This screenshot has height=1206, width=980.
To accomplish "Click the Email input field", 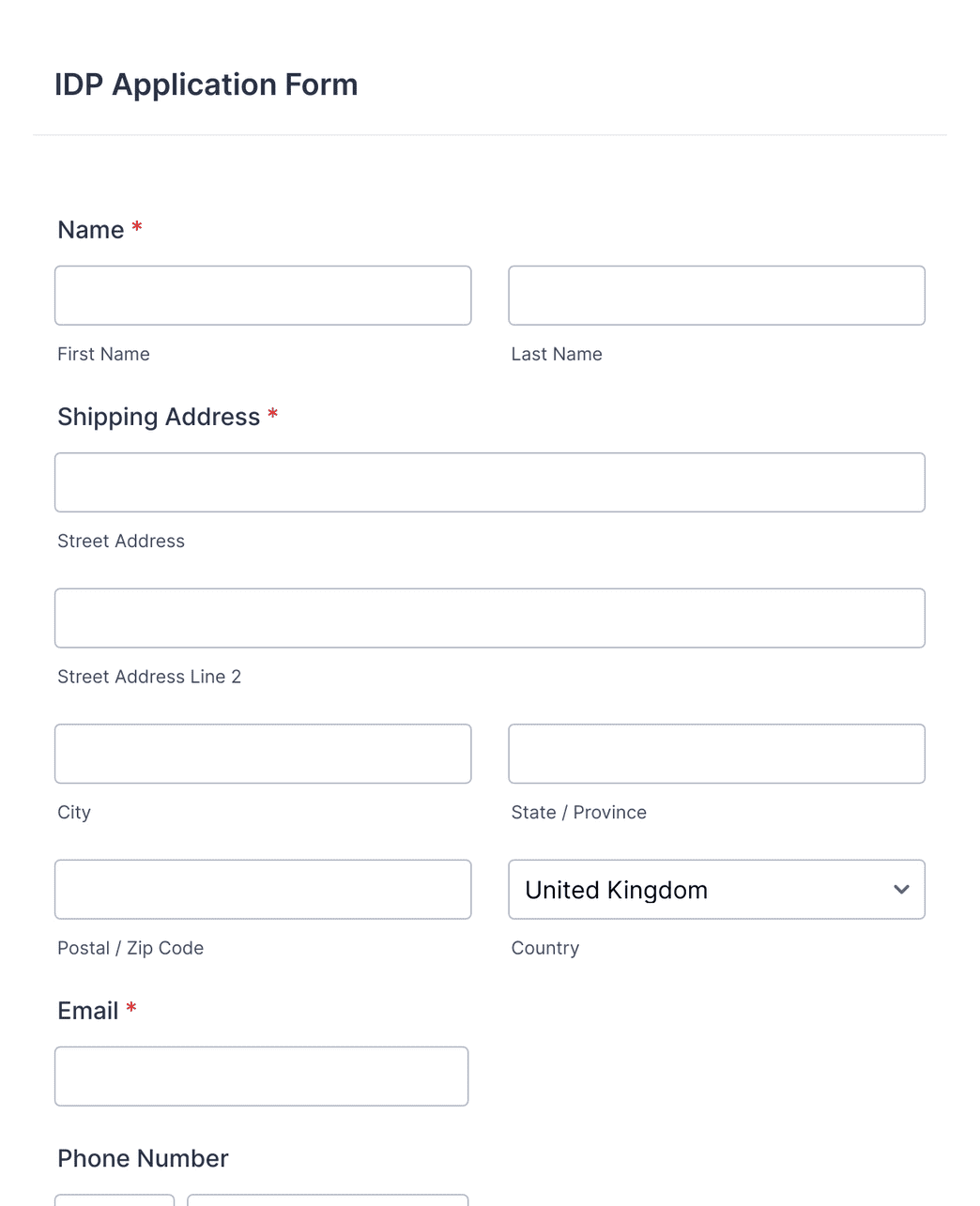I will 261,1076.
